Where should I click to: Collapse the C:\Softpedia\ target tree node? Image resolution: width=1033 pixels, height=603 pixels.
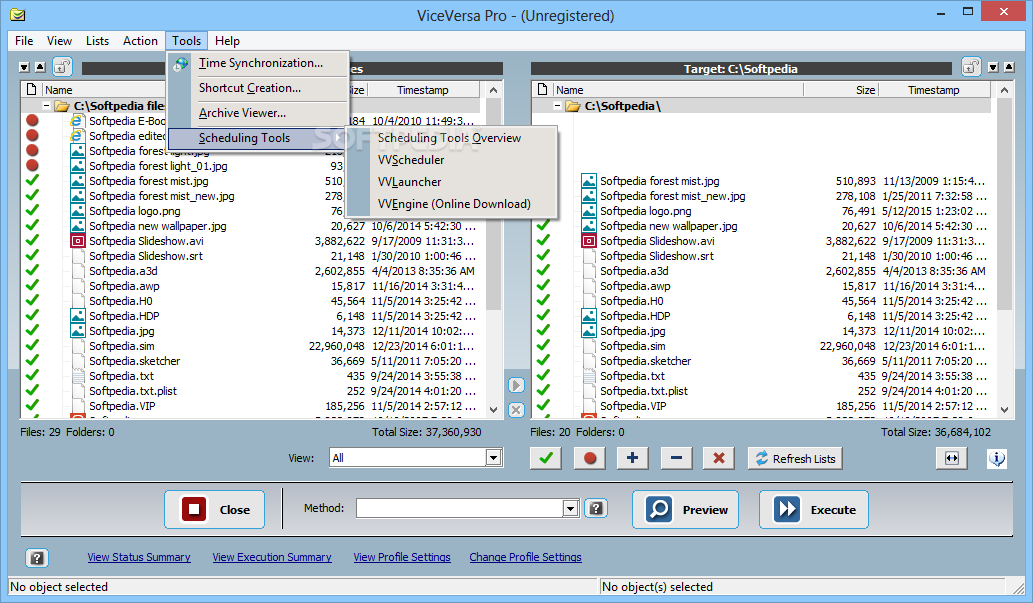(557, 106)
